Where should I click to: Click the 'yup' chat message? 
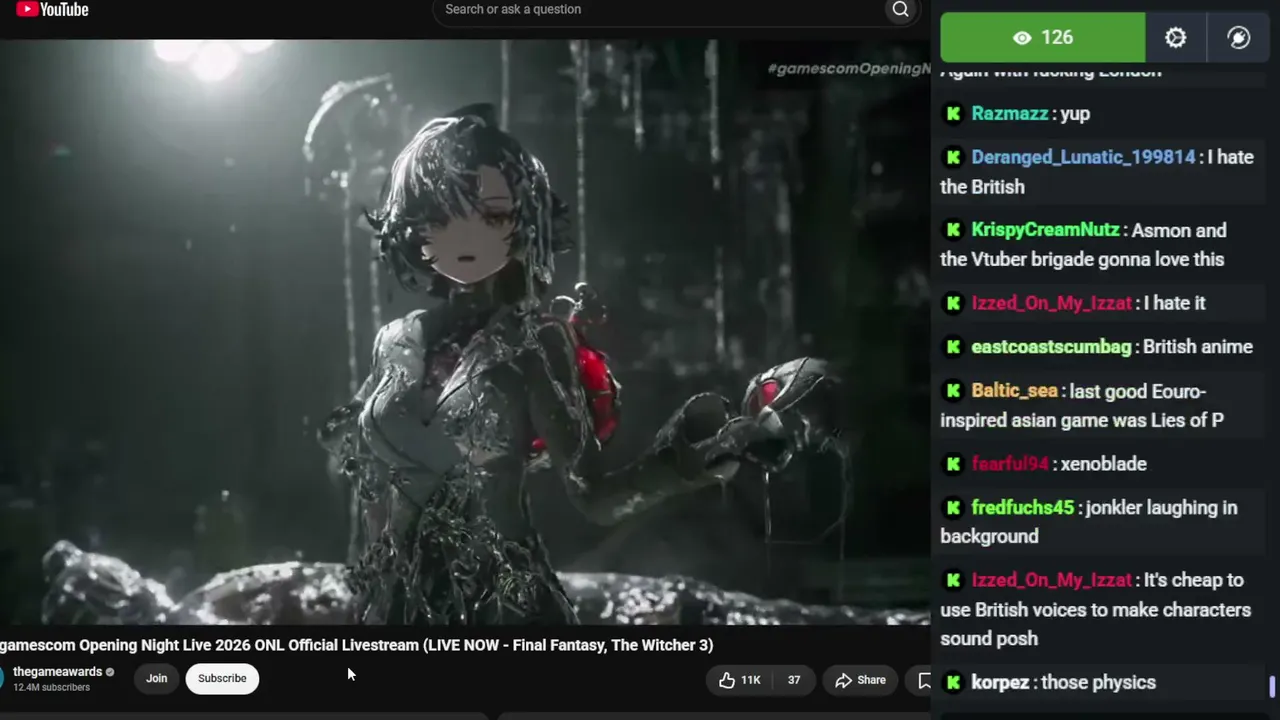[x=1075, y=114]
